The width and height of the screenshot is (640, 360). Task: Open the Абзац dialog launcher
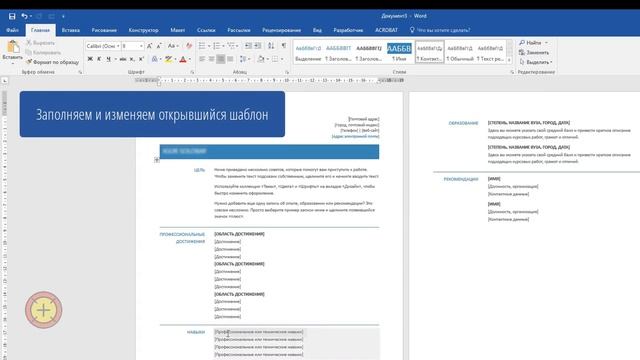(x=287, y=72)
